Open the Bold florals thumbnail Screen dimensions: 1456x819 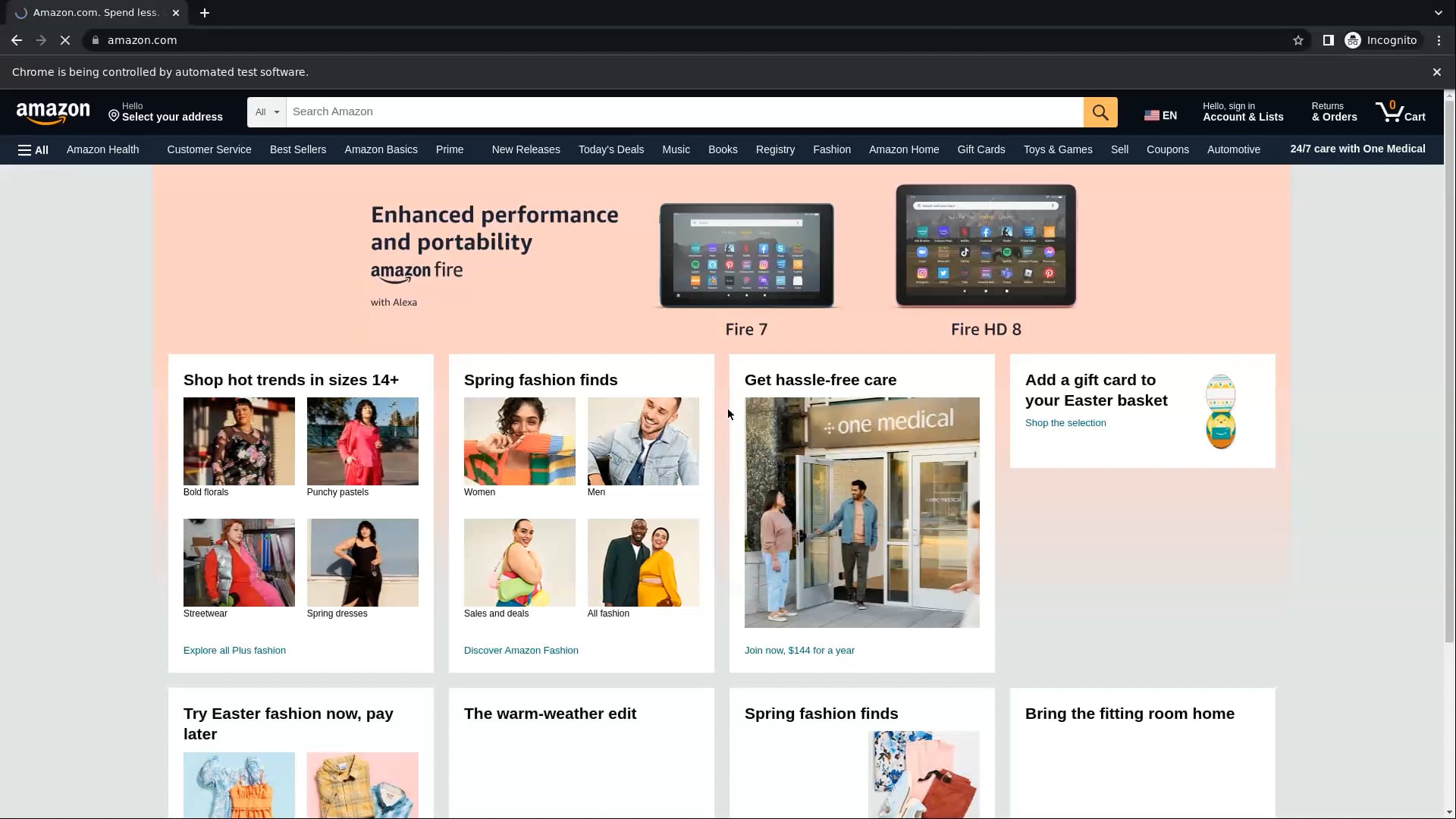239,441
